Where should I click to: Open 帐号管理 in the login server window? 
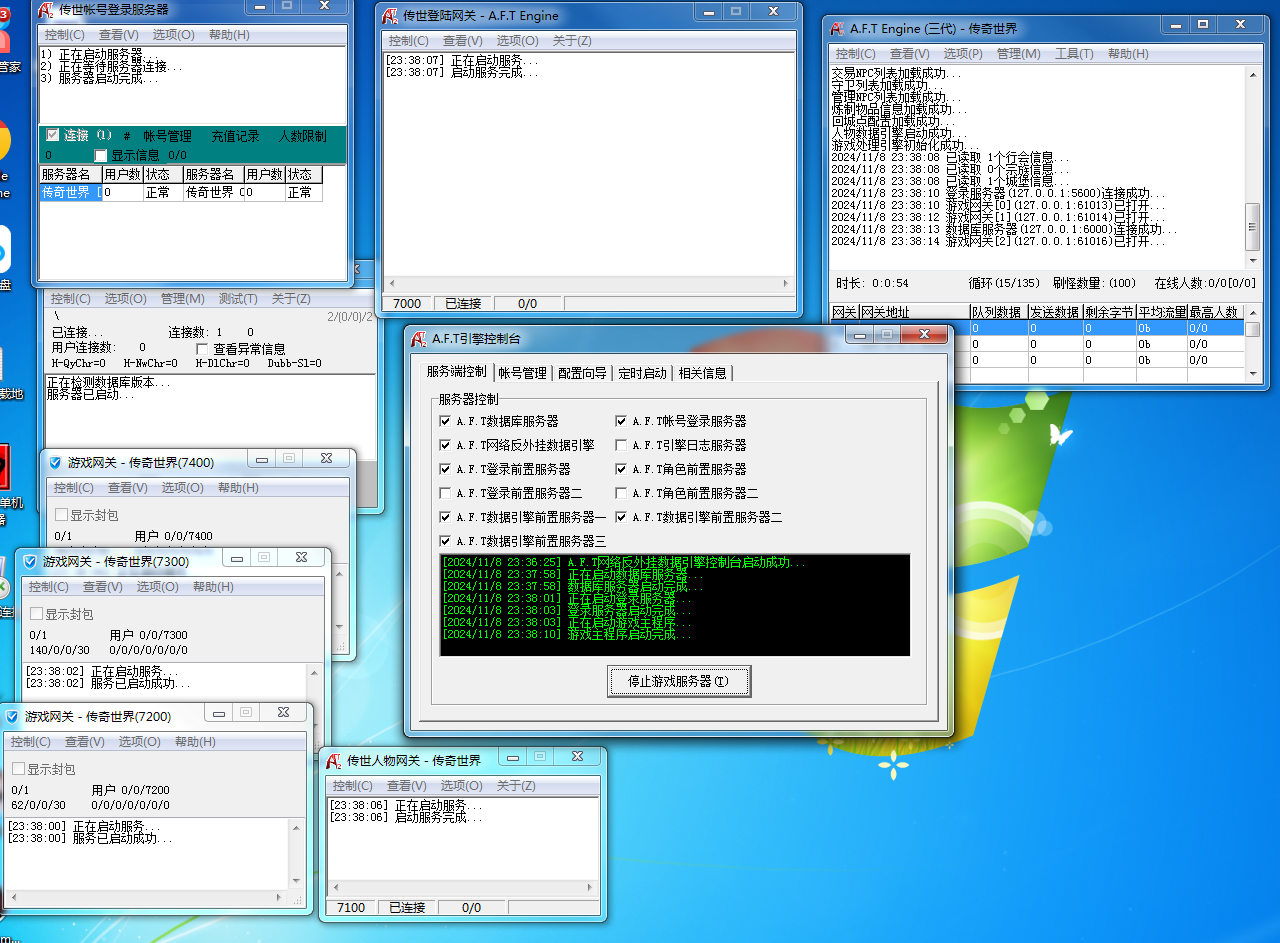(x=167, y=135)
